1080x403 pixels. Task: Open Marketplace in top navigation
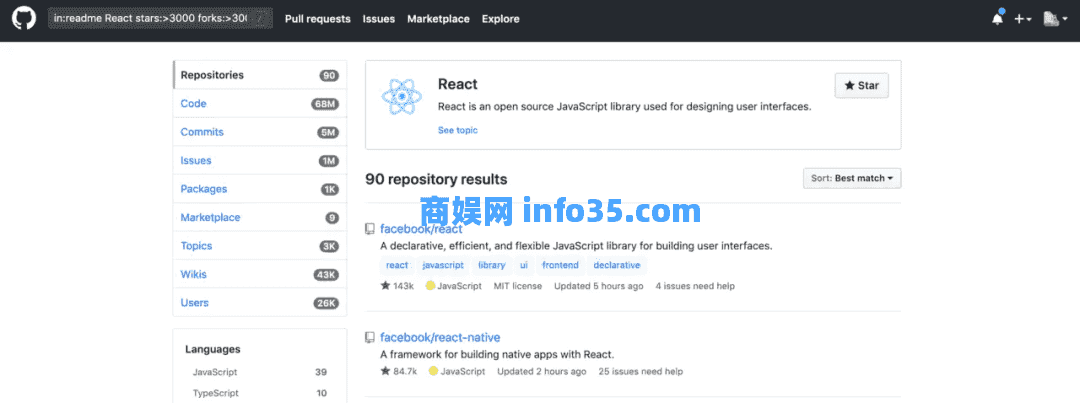[x=438, y=19]
